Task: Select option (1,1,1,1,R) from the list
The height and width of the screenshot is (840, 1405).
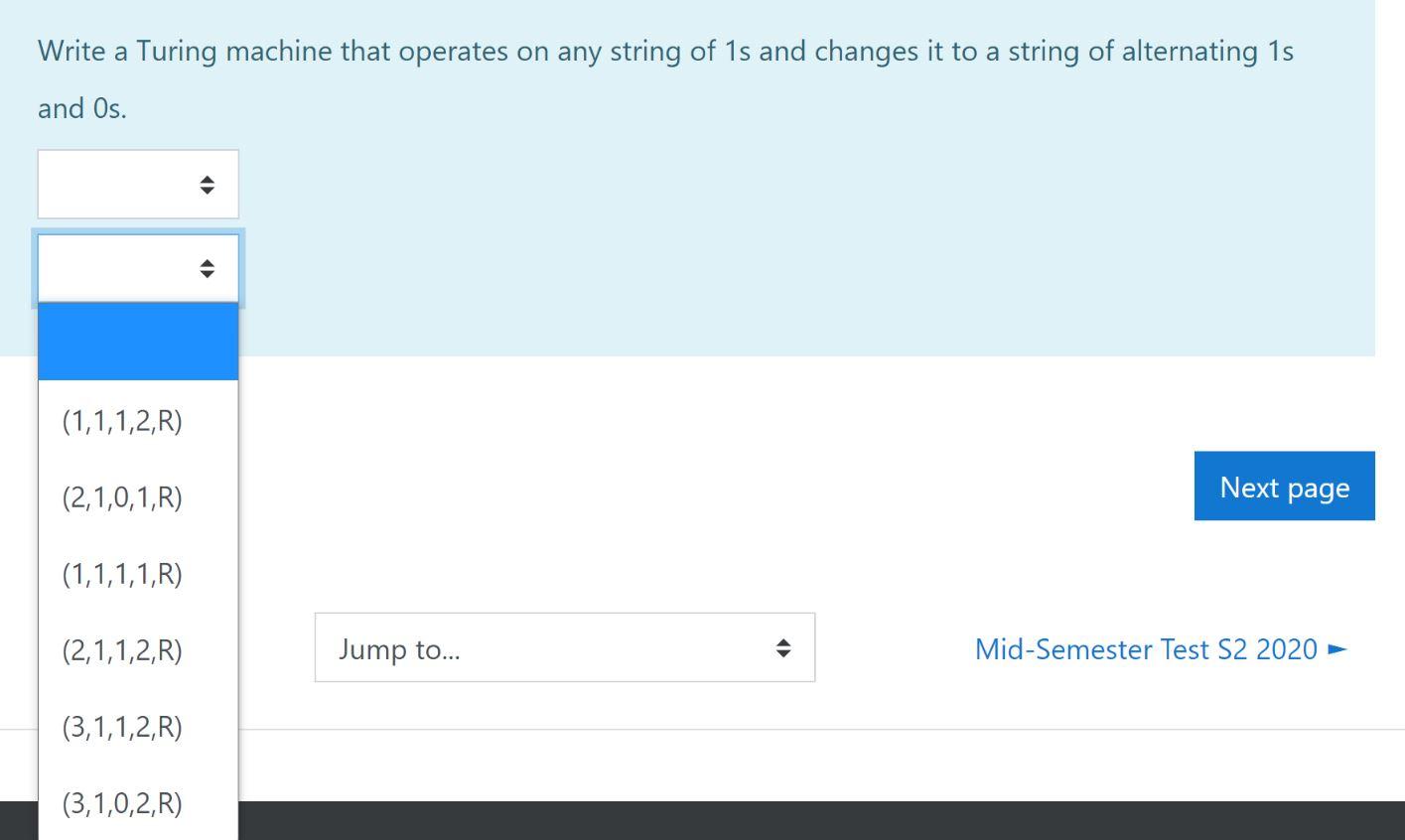Action: [119, 574]
